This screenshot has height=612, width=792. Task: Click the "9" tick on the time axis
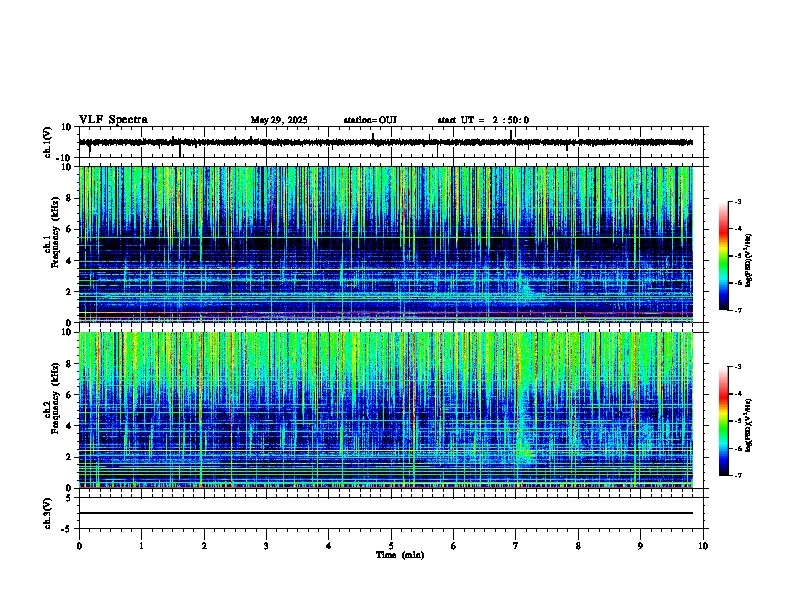point(640,546)
